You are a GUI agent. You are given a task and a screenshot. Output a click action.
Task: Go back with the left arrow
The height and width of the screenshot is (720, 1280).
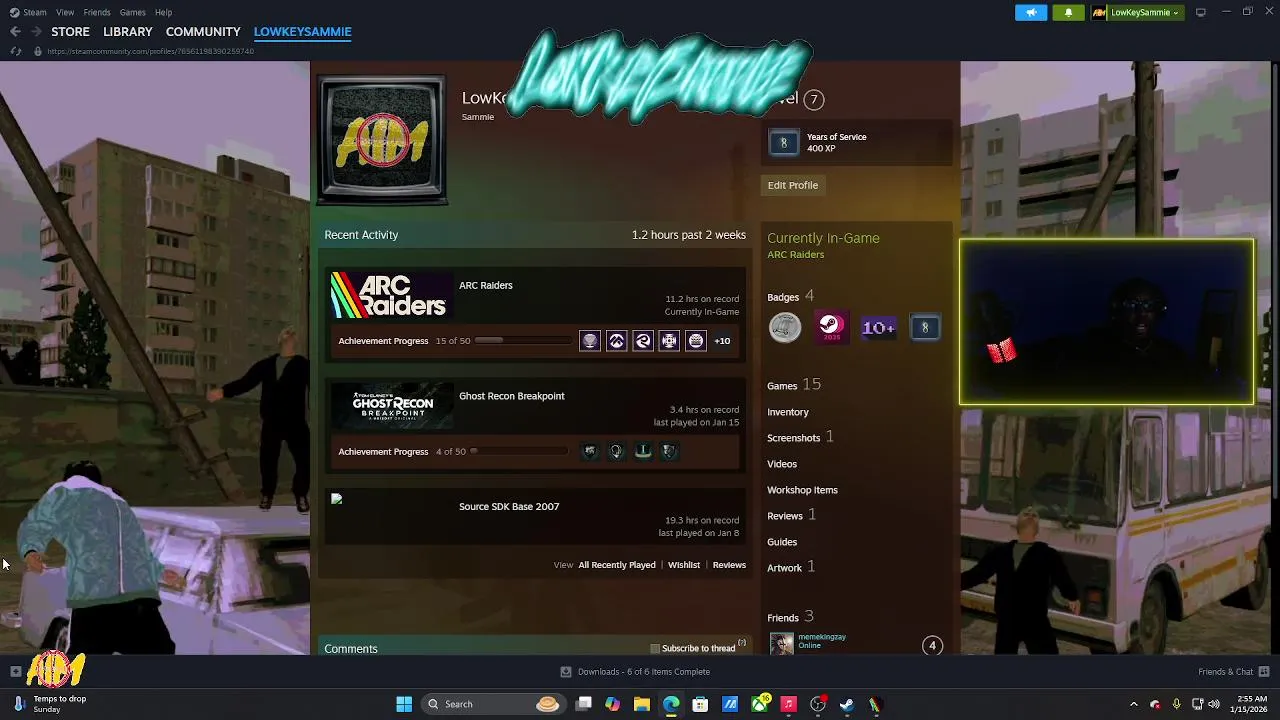coord(15,32)
